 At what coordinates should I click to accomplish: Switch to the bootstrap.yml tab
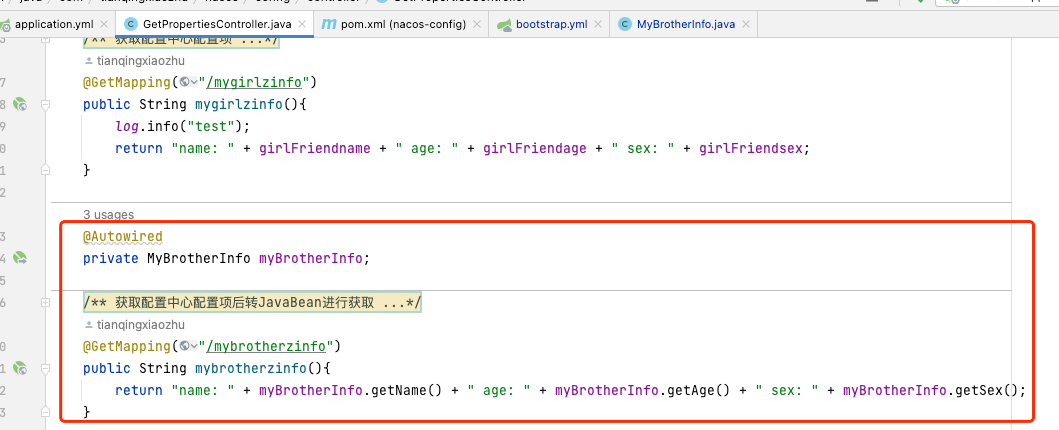coord(550,23)
